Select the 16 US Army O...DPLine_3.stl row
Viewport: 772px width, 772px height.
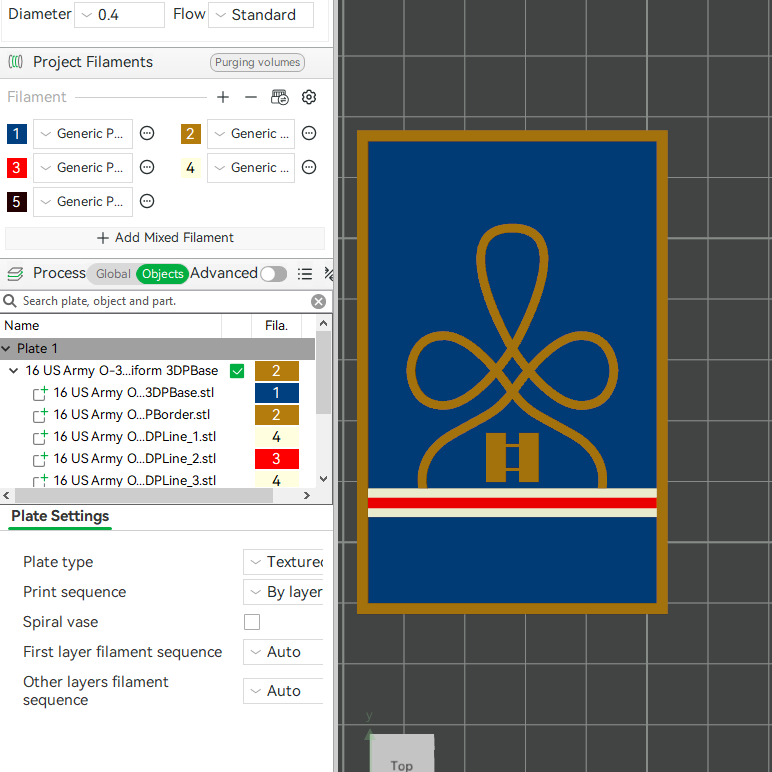(158, 480)
